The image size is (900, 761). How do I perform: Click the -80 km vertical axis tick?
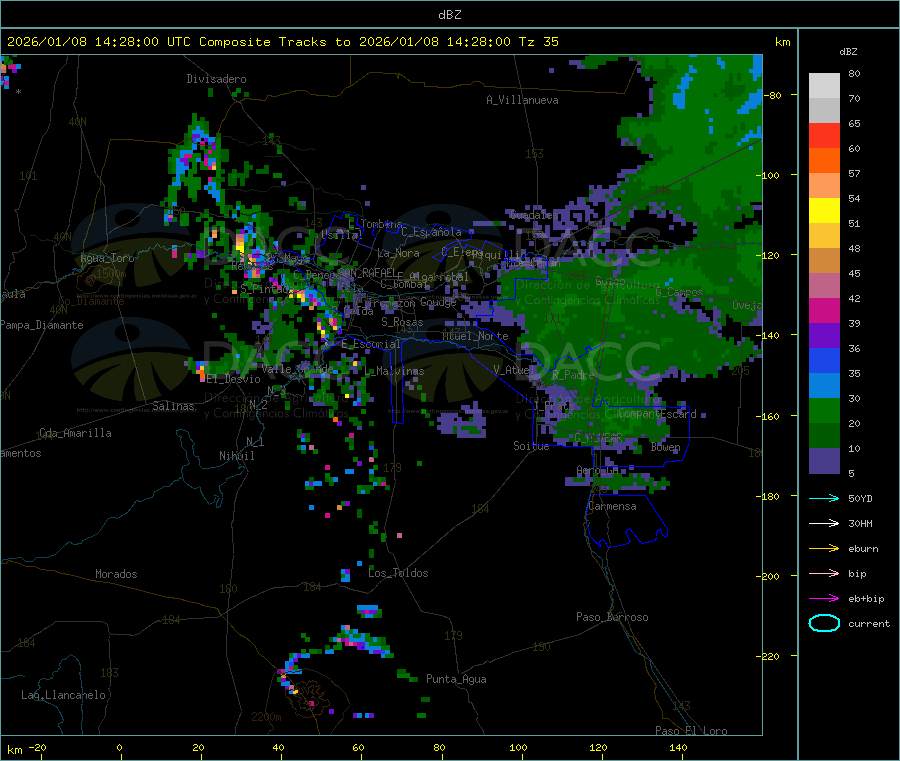[775, 95]
